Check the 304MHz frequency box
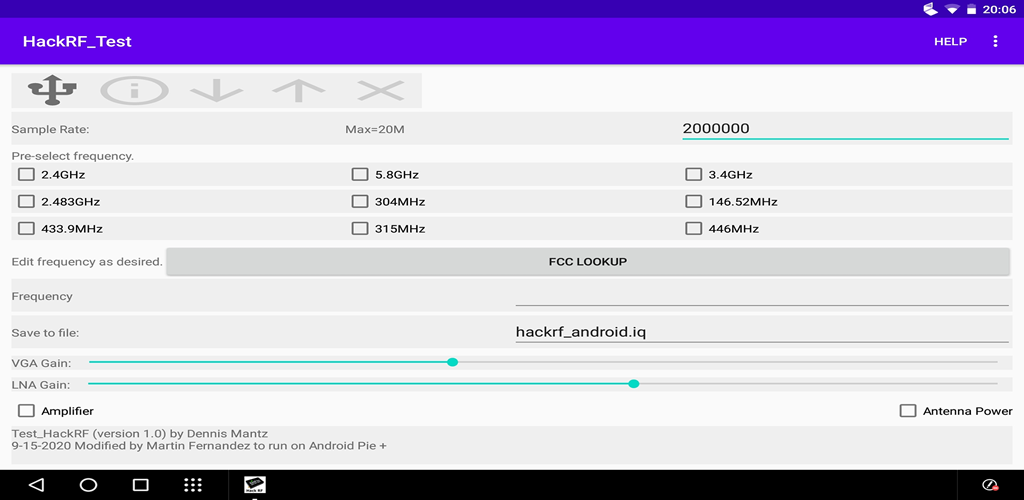 coord(360,202)
